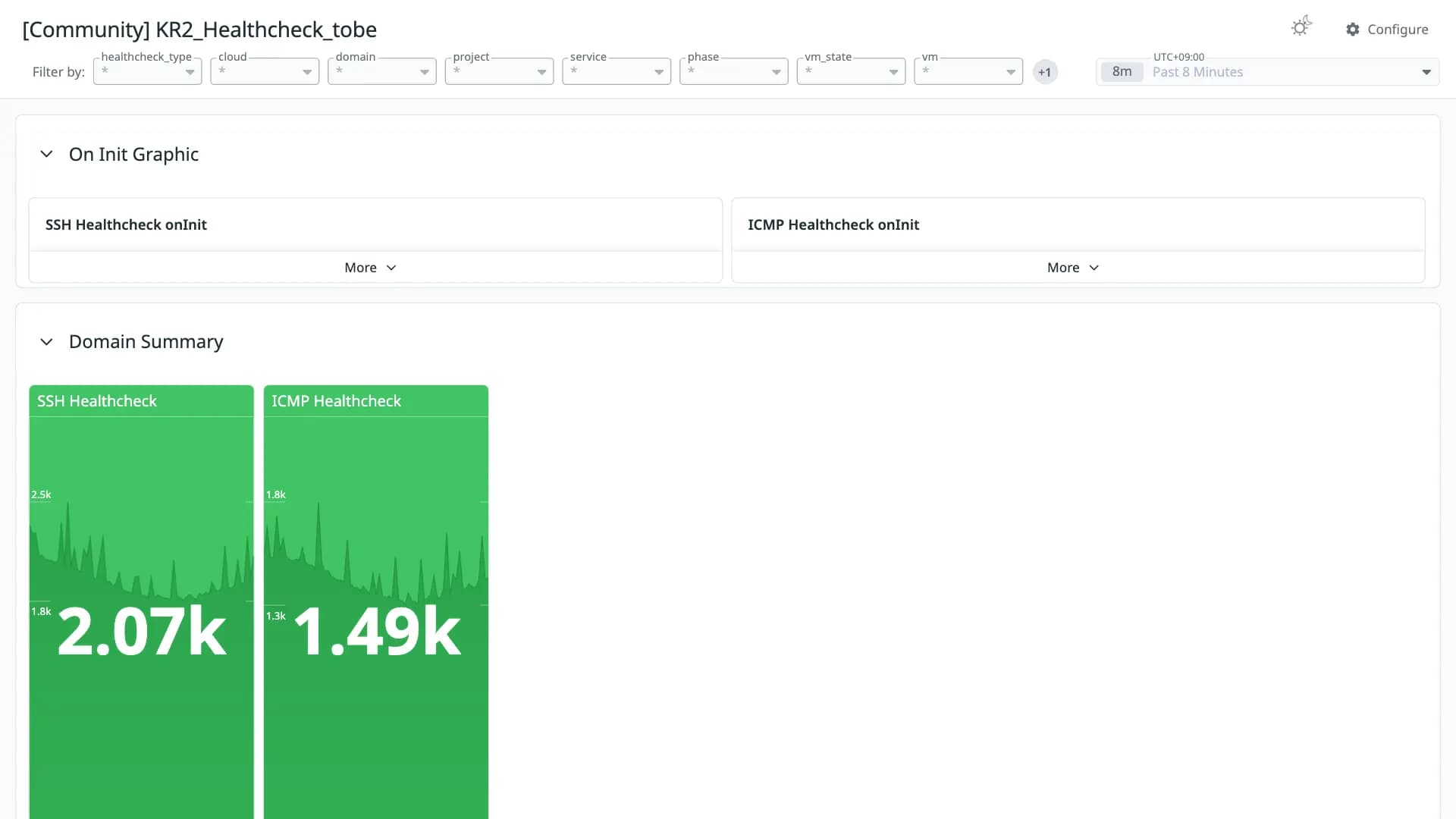The height and width of the screenshot is (819, 1456).
Task: Click the 2.5k axis label on SSH graph
Action: coord(41,494)
